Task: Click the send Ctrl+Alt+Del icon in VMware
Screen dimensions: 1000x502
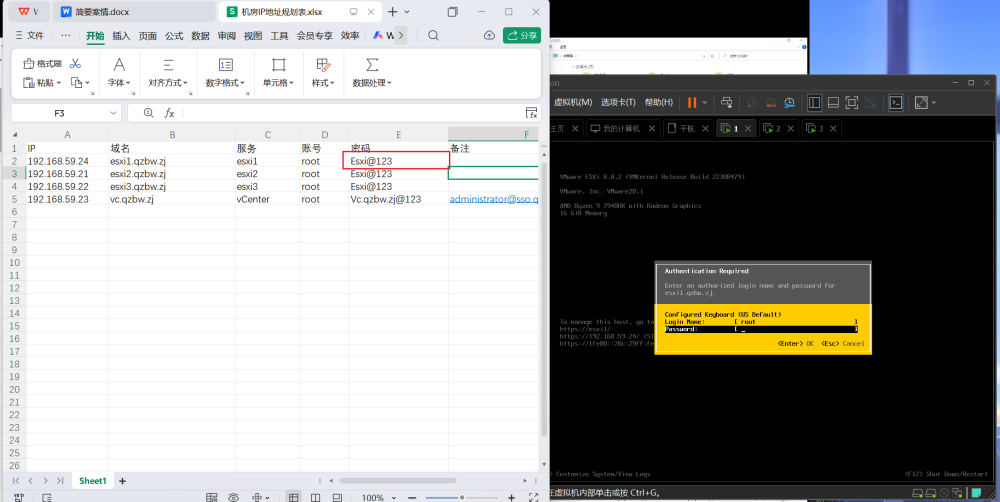Action: (x=727, y=102)
